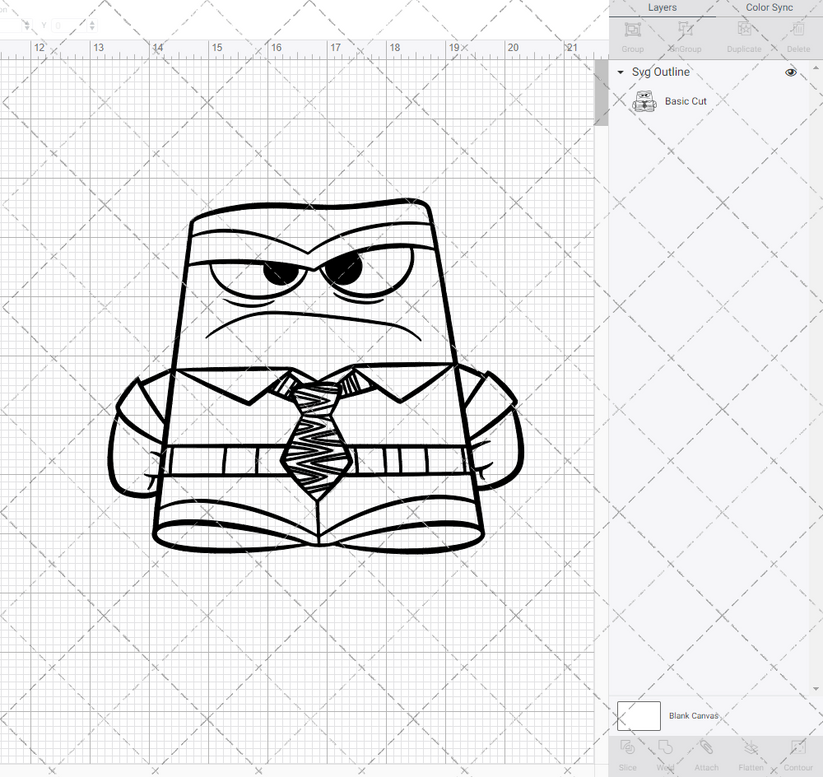This screenshot has height=777, width=823.
Task: Click the Group icon
Action: [632, 35]
